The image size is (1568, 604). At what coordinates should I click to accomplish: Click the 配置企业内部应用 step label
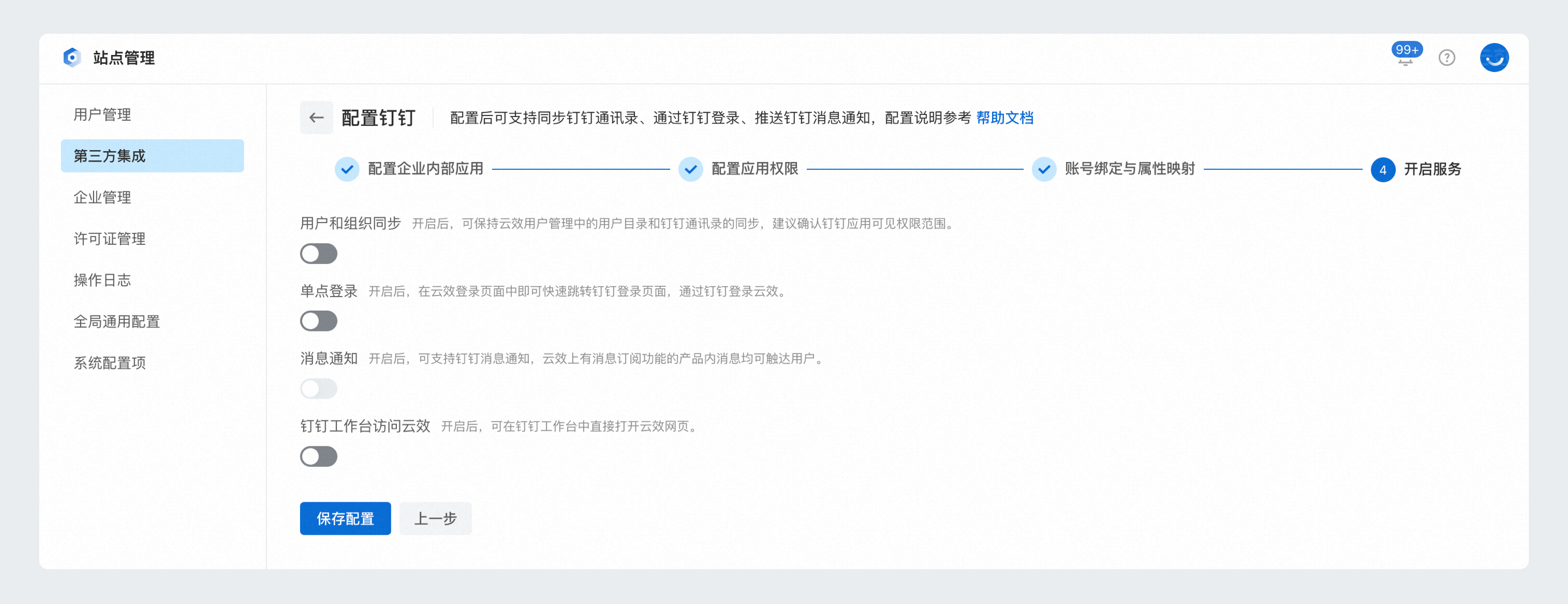(x=425, y=169)
